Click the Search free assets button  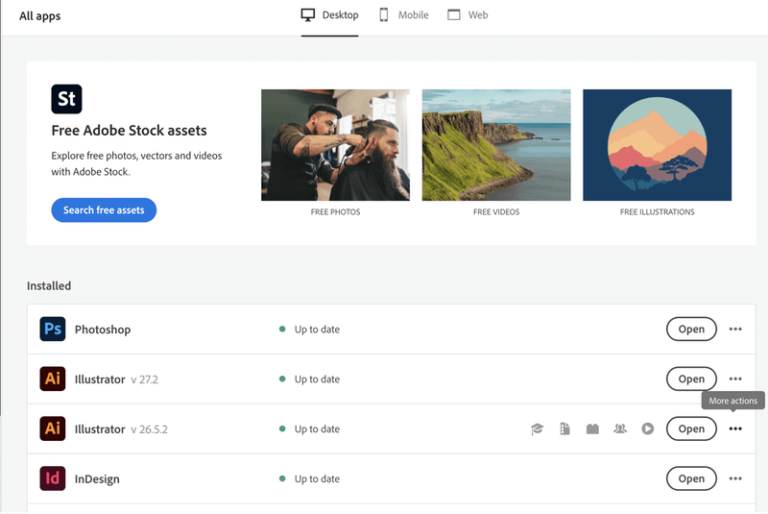(x=104, y=210)
